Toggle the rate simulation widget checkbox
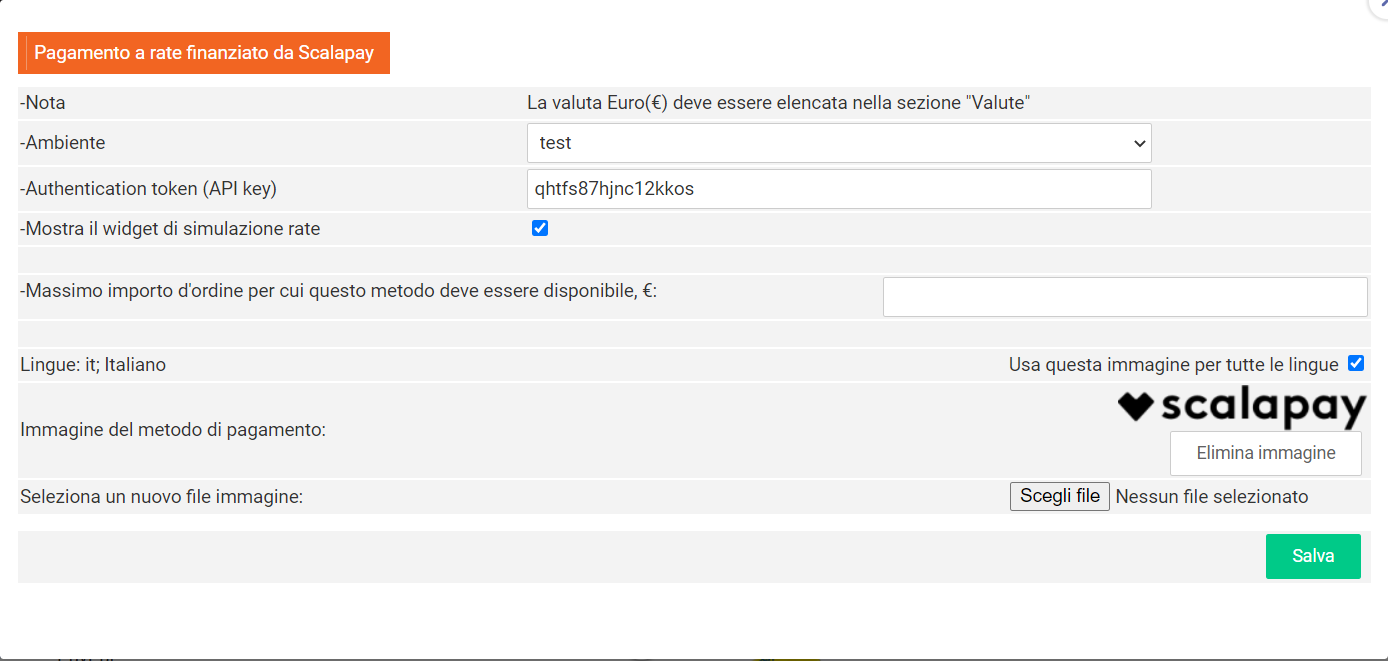 [540, 228]
